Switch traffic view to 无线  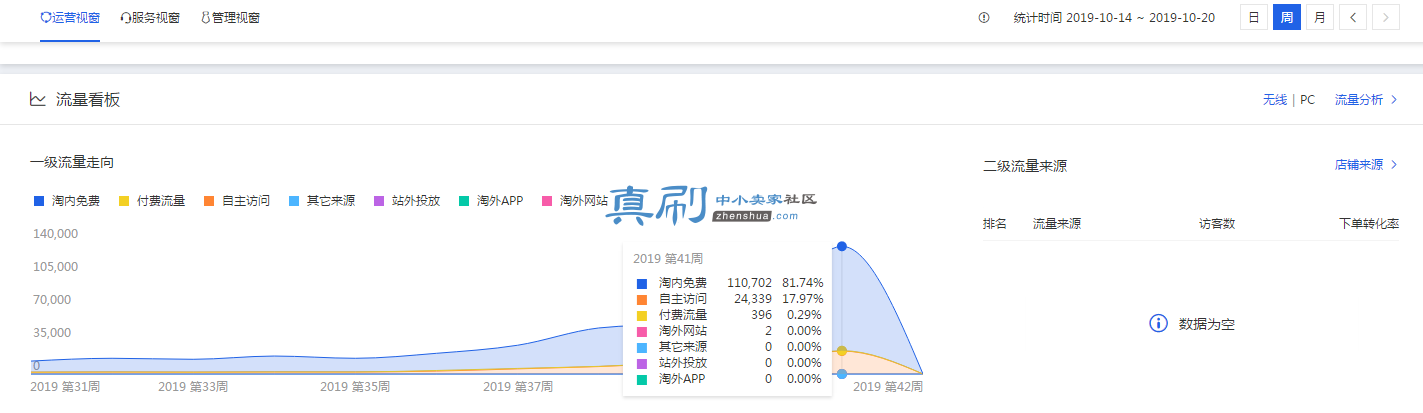tap(1274, 100)
